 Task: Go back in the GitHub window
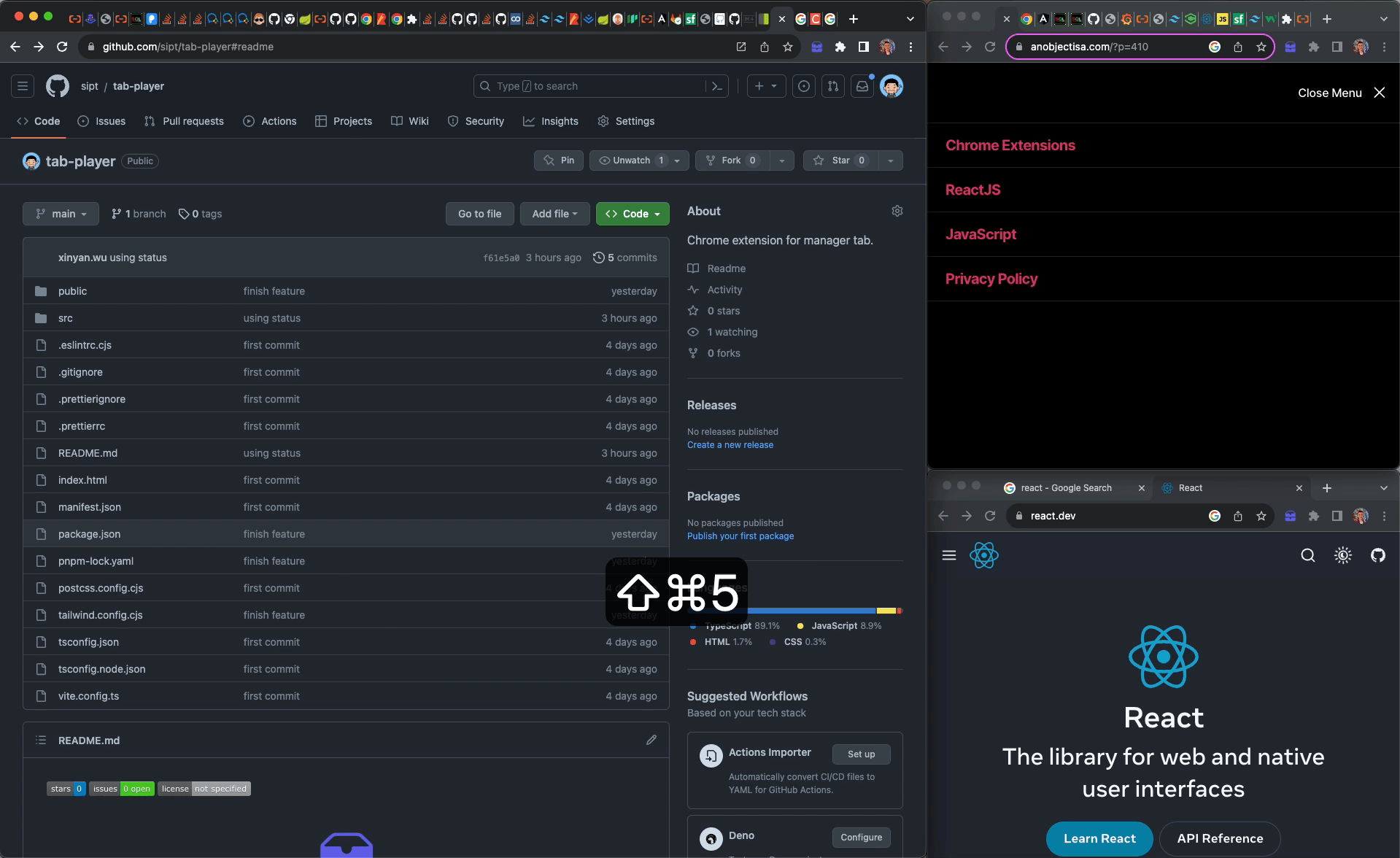click(15, 47)
